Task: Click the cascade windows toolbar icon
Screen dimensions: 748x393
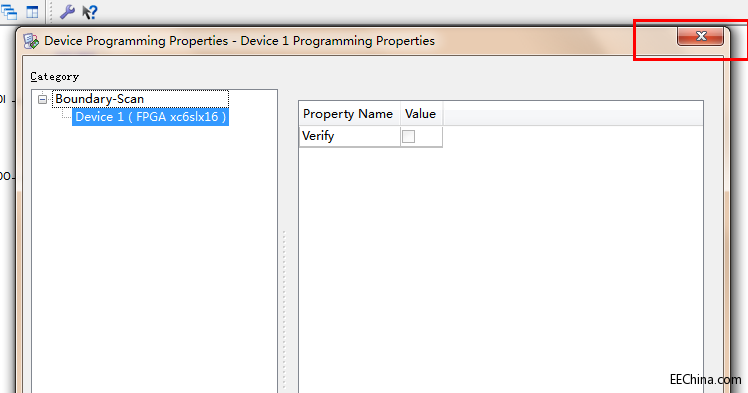Action: 9,12
